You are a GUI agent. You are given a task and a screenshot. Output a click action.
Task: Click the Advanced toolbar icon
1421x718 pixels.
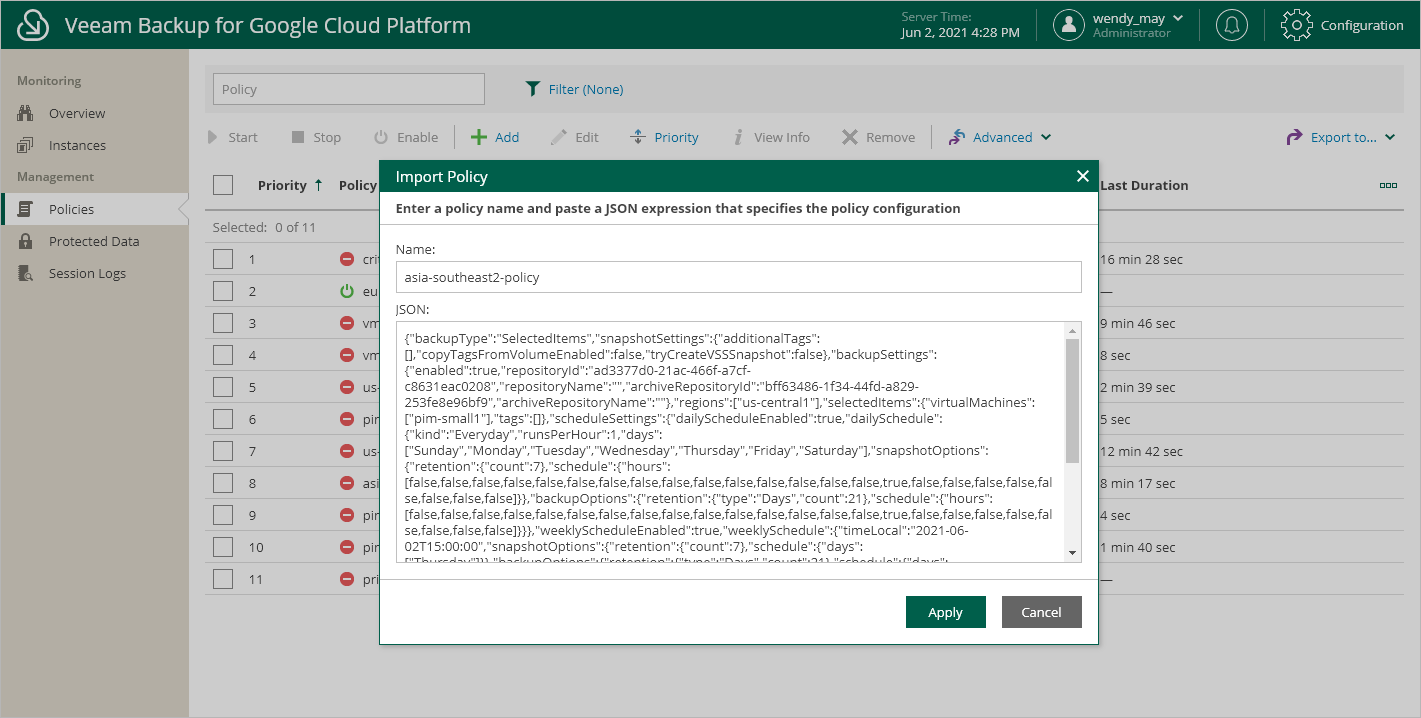coord(957,137)
